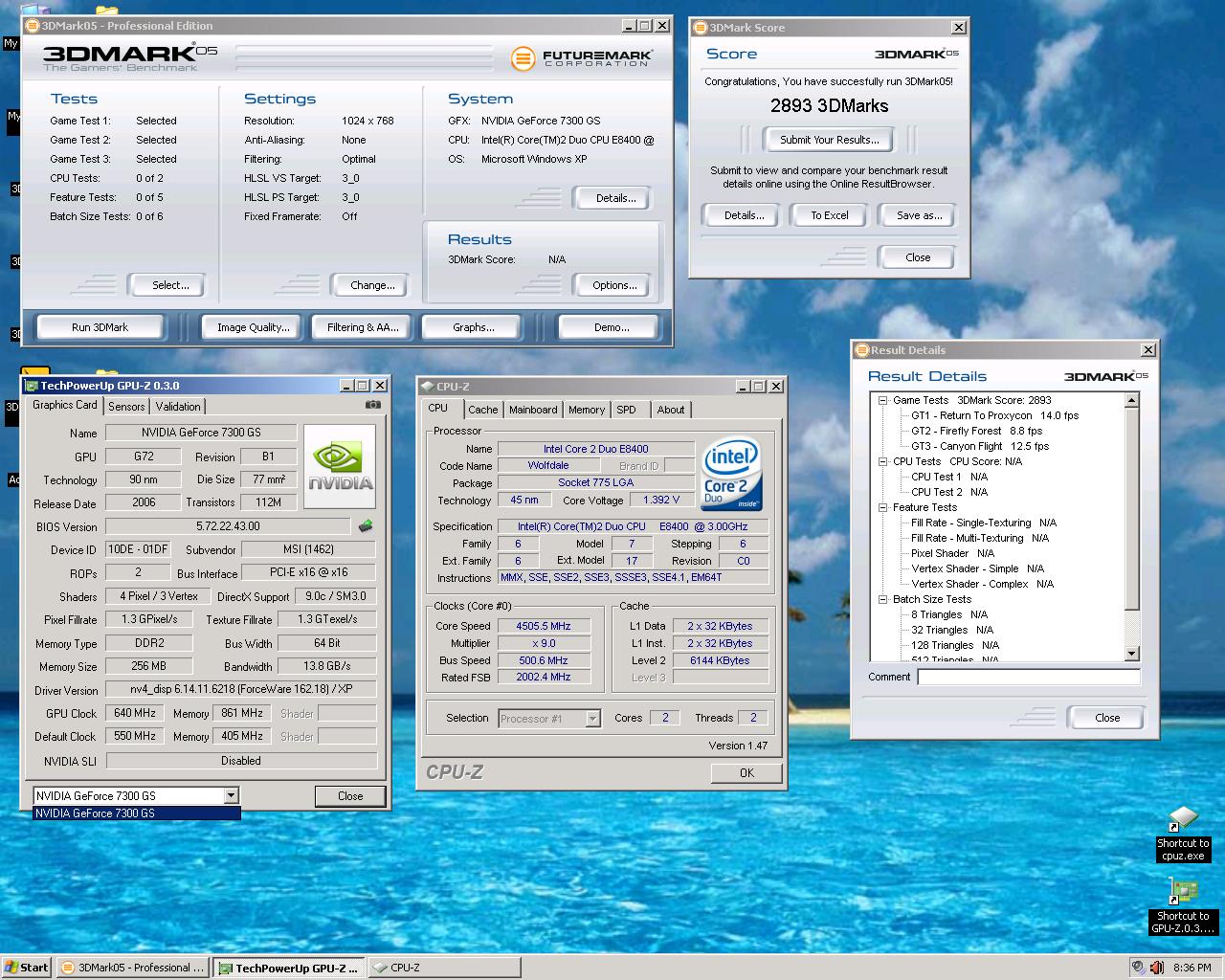Switch to CPU-Z taskbar item
The width and height of the screenshot is (1225, 980).
click(x=444, y=968)
